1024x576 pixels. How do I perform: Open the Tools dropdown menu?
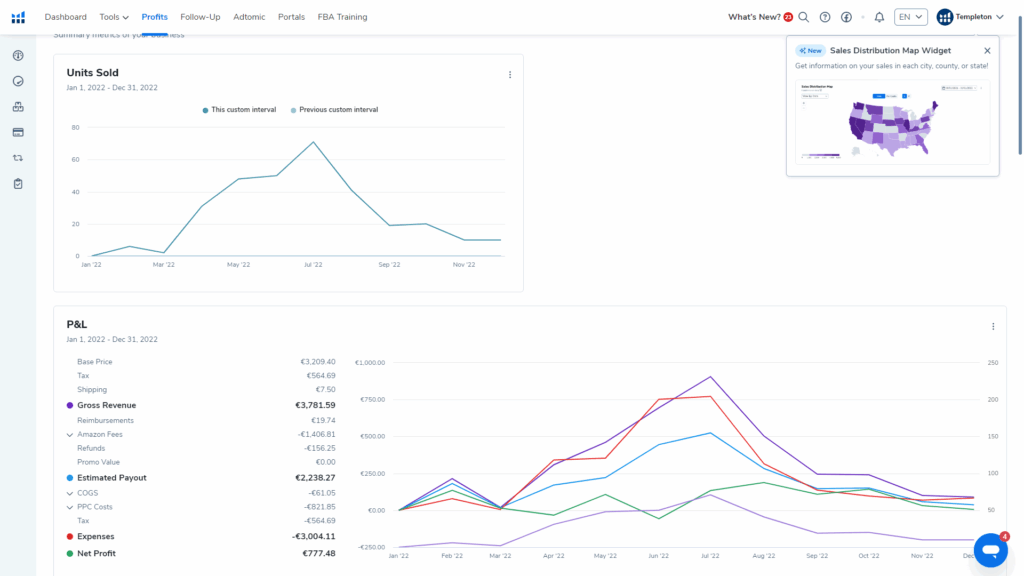[x=114, y=17]
